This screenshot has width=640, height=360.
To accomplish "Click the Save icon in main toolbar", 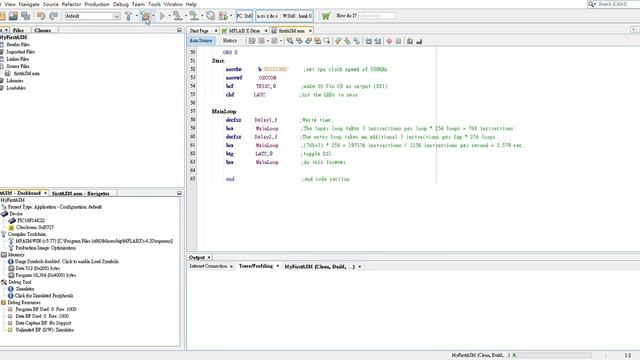I will click(13, 16).
